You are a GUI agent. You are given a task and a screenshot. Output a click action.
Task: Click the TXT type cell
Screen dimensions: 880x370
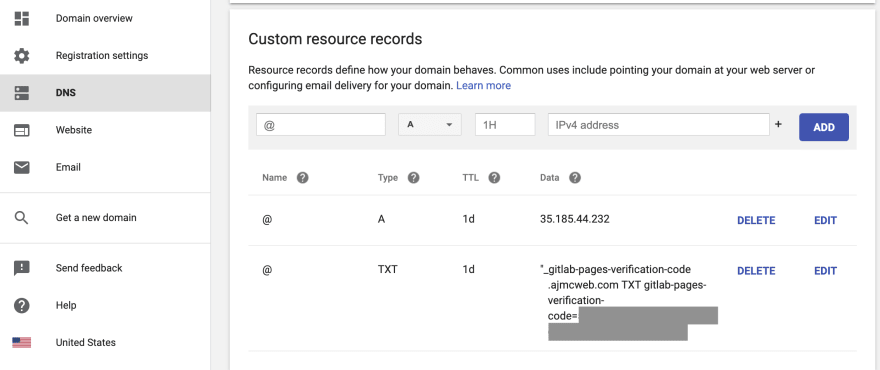[388, 269]
